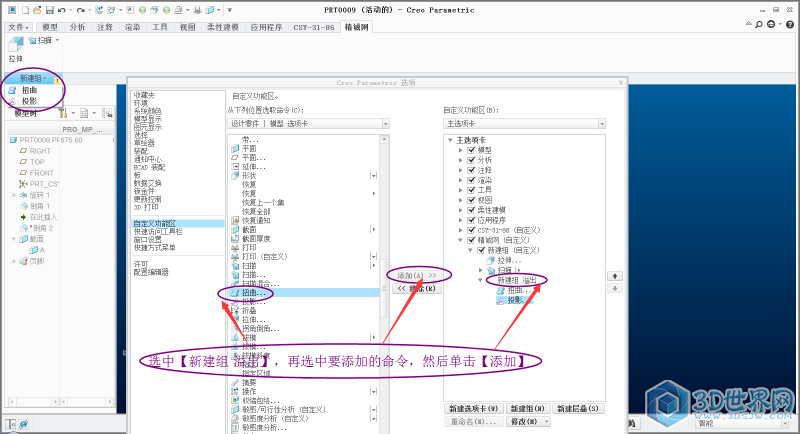
Task: Switch to the CST-31-86 ribbon tab
Action: coord(314,27)
